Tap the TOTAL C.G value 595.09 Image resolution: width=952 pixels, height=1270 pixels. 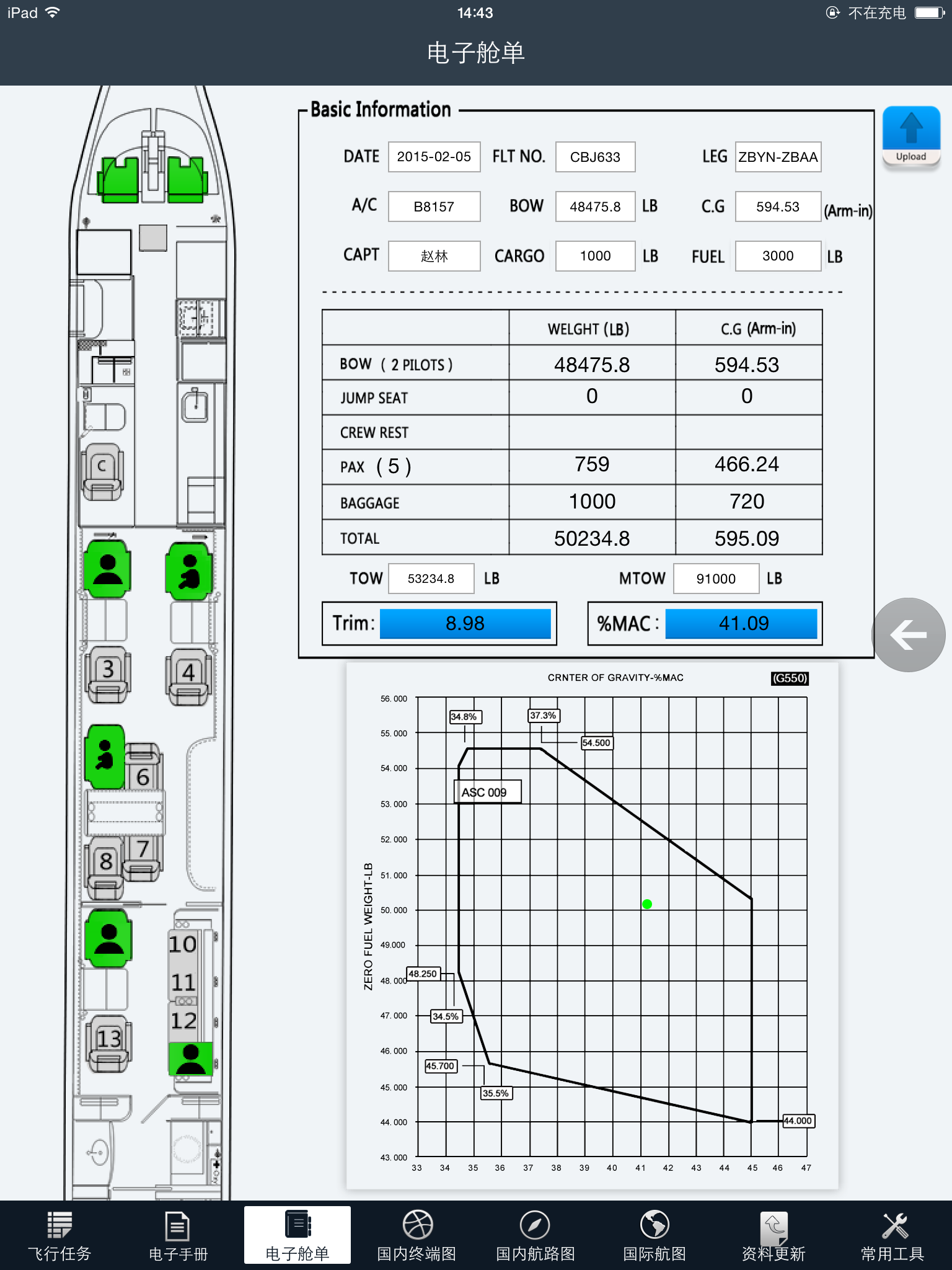(747, 539)
